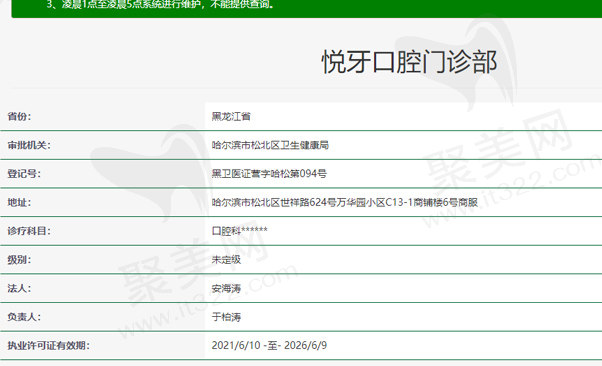The width and height of the screenshot is (602, 366).
Task: Click the 法人 label
Action: pos(19,288)
